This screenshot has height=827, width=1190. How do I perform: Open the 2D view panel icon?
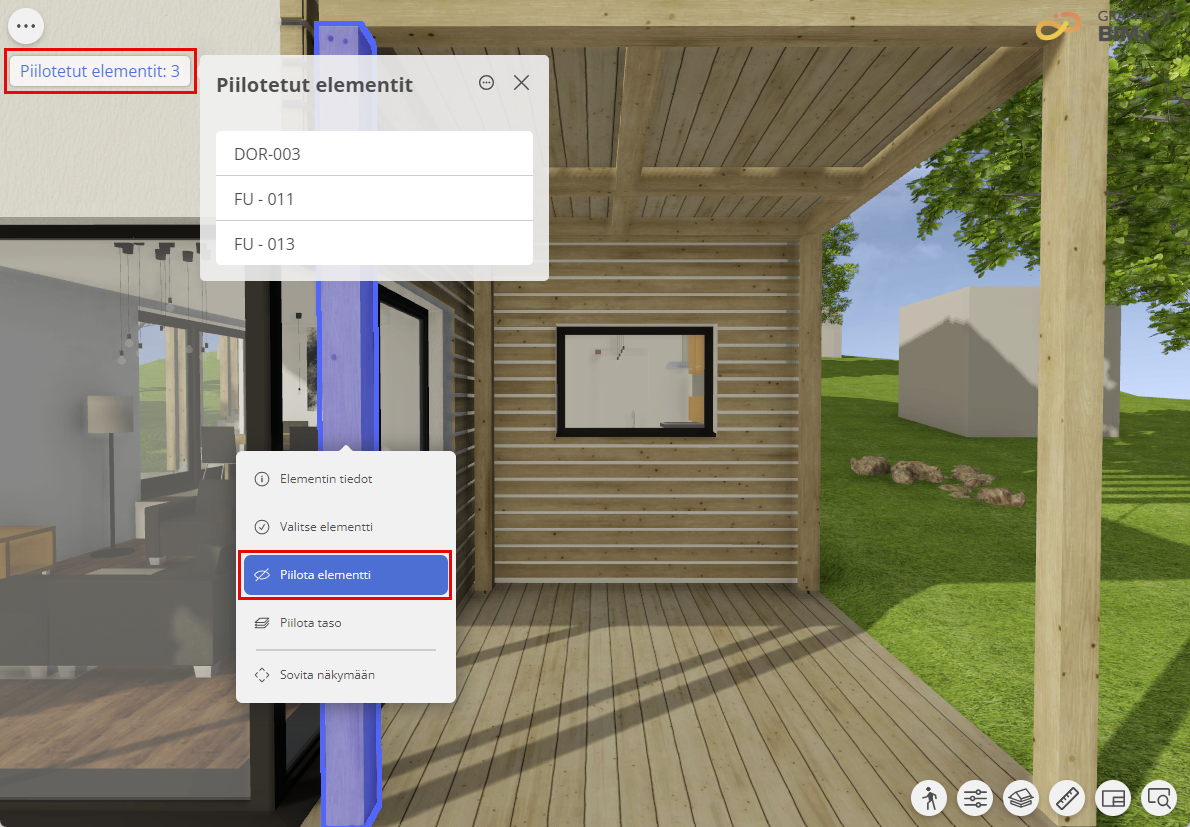pyautogui.click(x=1113, y=798)
